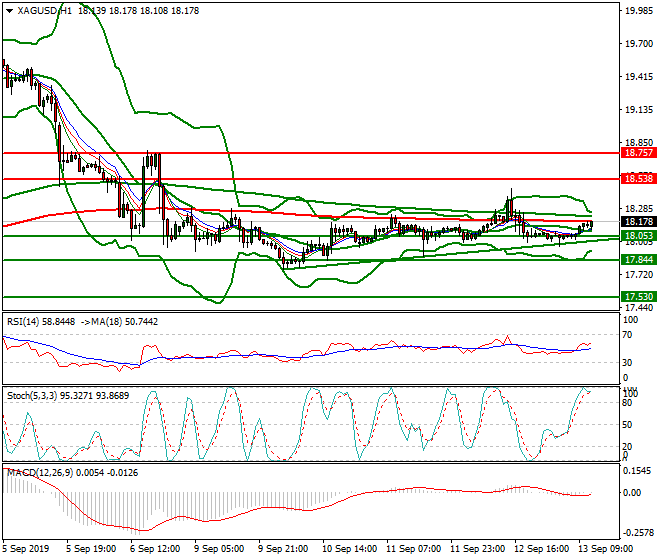The width and height of the screenshot is (660, 560).
Task: Click the 19.415 price axis value
Action: [639, 77]
